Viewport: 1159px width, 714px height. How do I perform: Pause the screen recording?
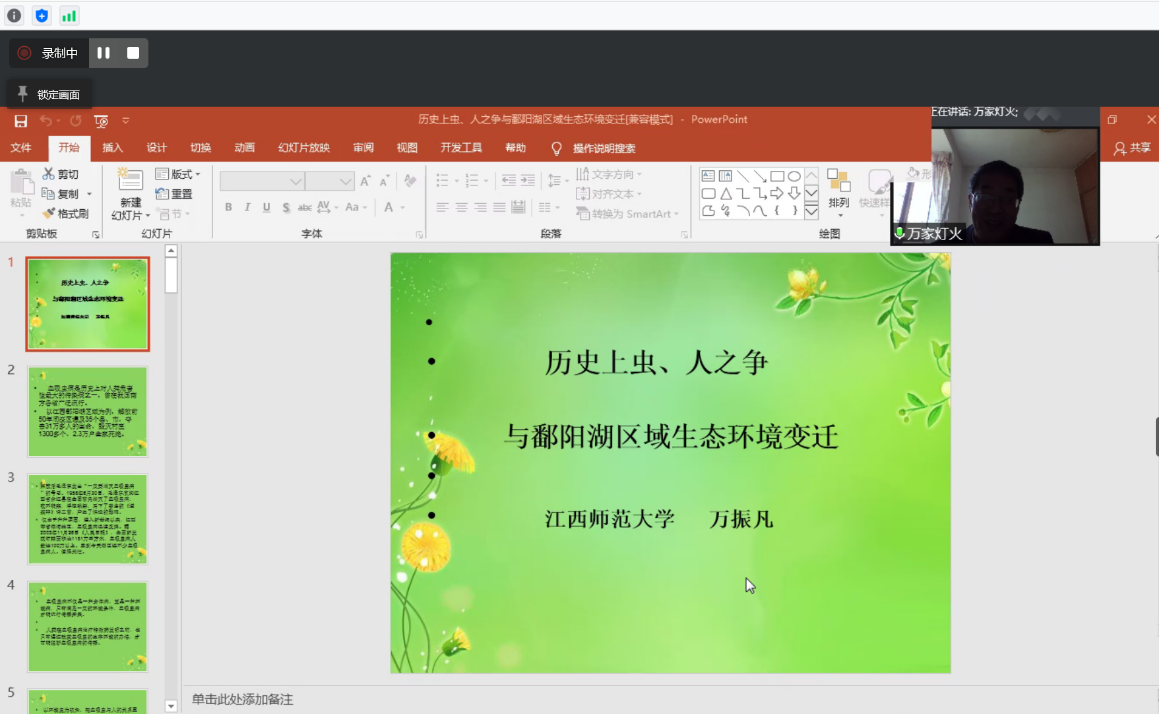(103, 53)
